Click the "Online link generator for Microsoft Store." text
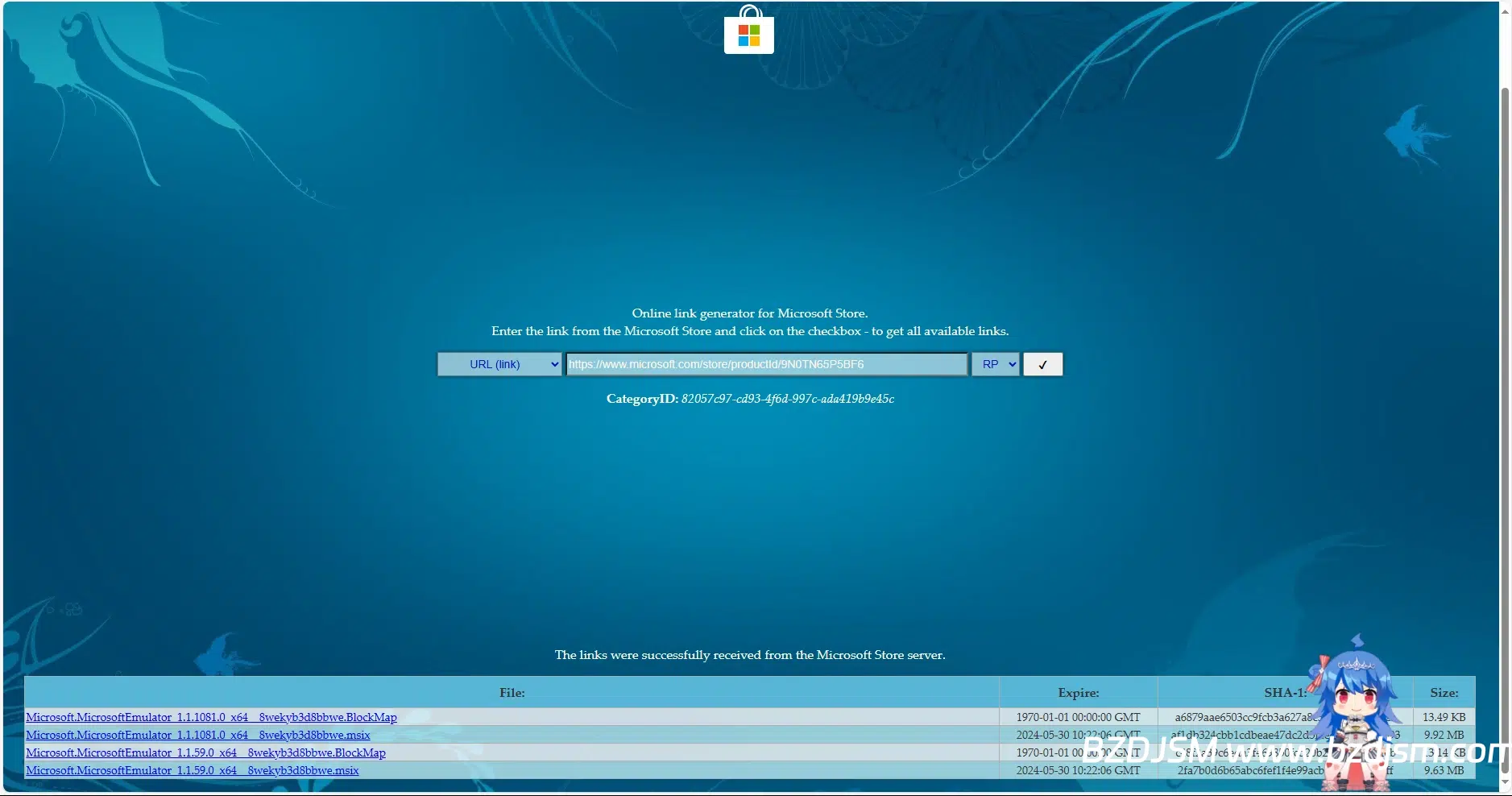The height and width of the screenshot is (796, 1512). coord(750,313)
